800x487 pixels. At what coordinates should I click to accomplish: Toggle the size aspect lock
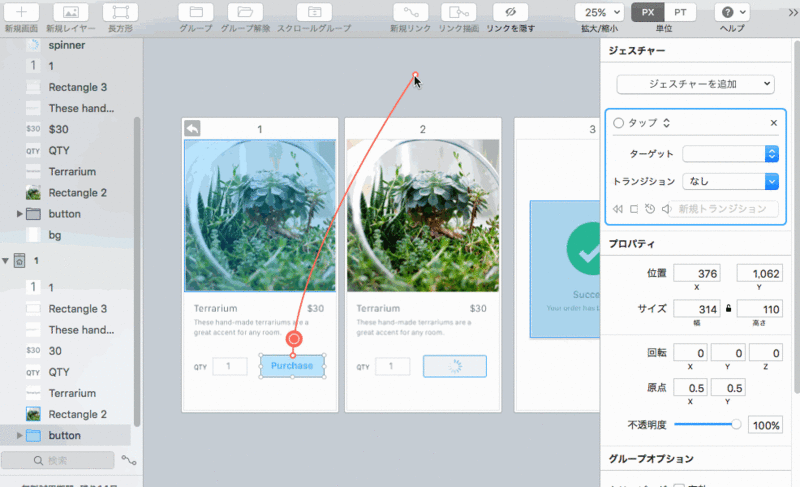(x=729, y=309)
